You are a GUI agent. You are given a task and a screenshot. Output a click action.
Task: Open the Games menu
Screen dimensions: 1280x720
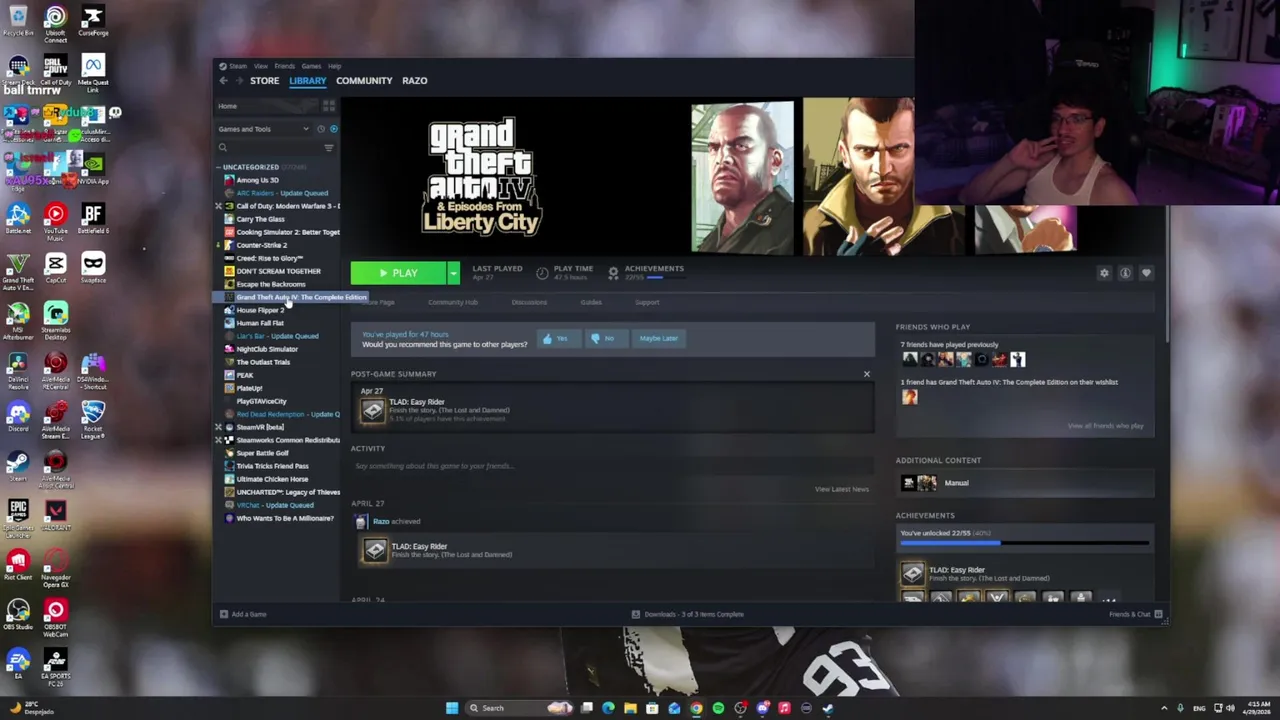pyautogui.click(x=311, y=66)
